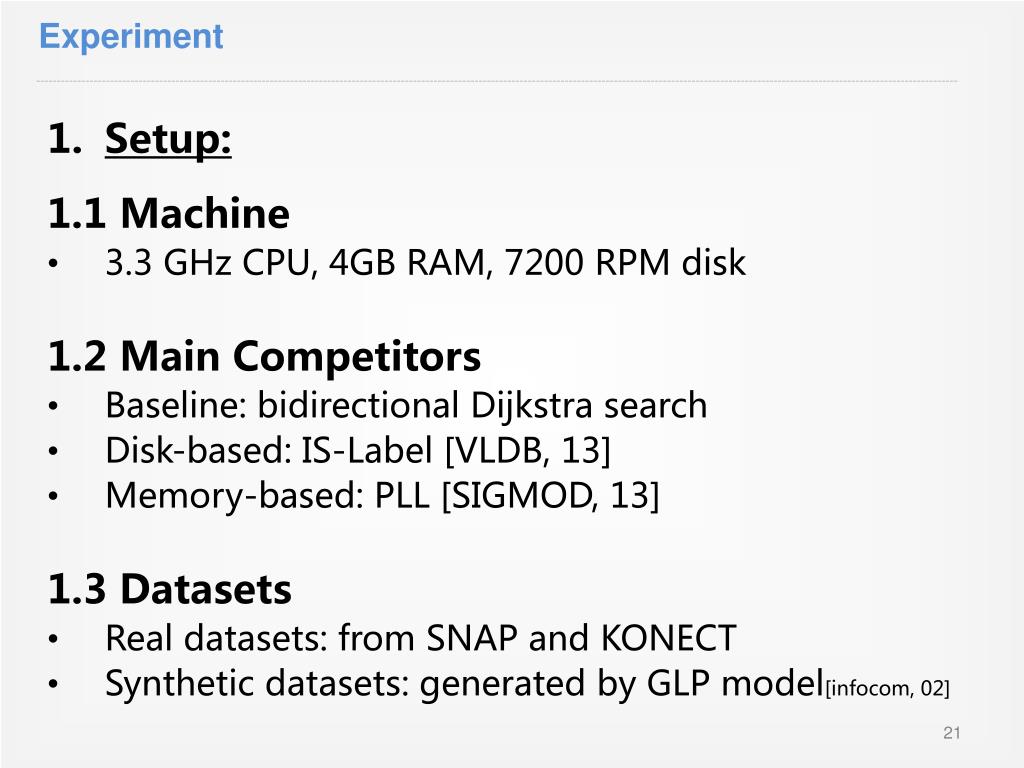
Task: Select the Memory-based PLL bullet text
Action: click(383, 495)
